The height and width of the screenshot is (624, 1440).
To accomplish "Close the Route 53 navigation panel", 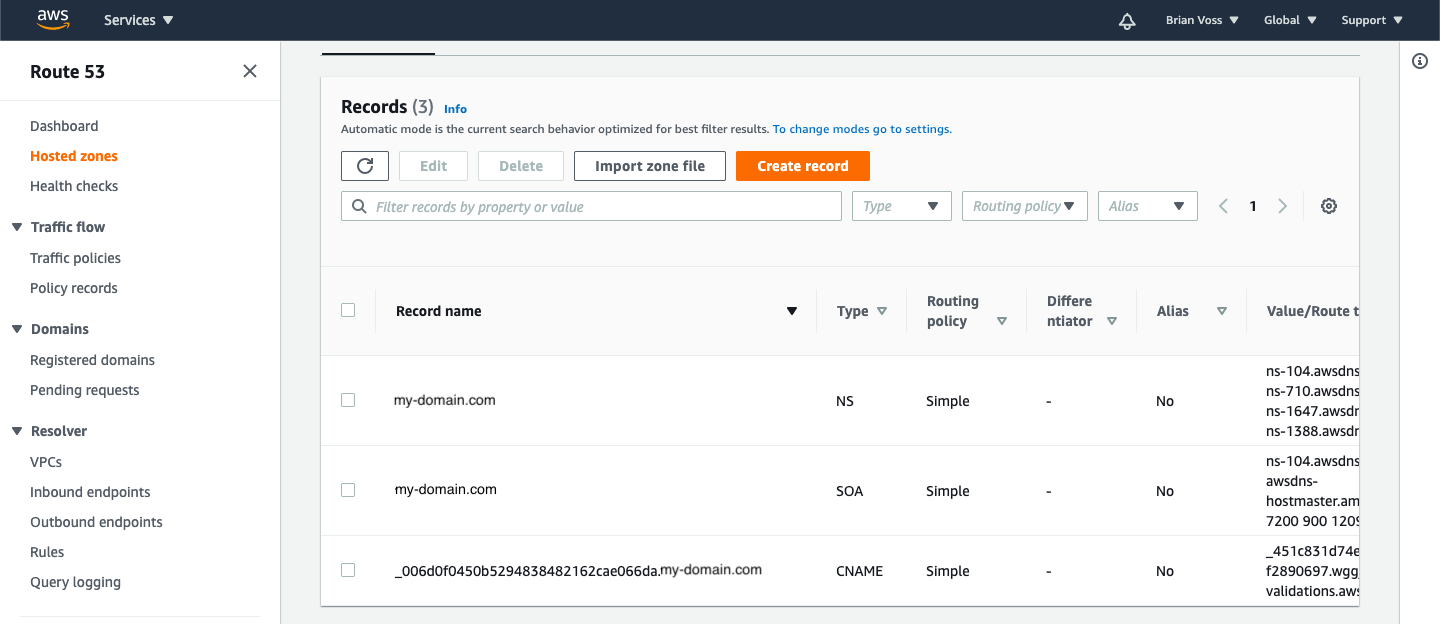I will click(x=250, y=71).
